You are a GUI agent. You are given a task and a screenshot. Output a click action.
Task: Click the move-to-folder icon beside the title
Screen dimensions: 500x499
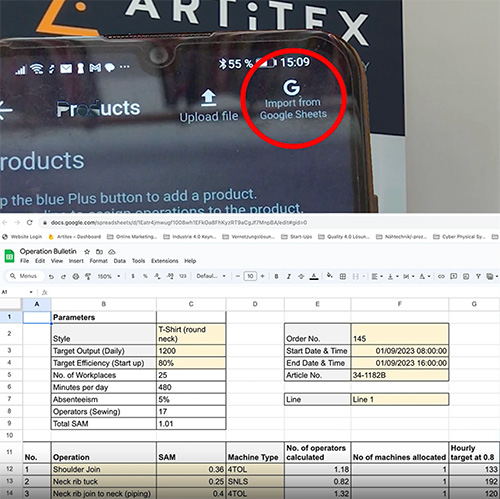tap(99, 252)
